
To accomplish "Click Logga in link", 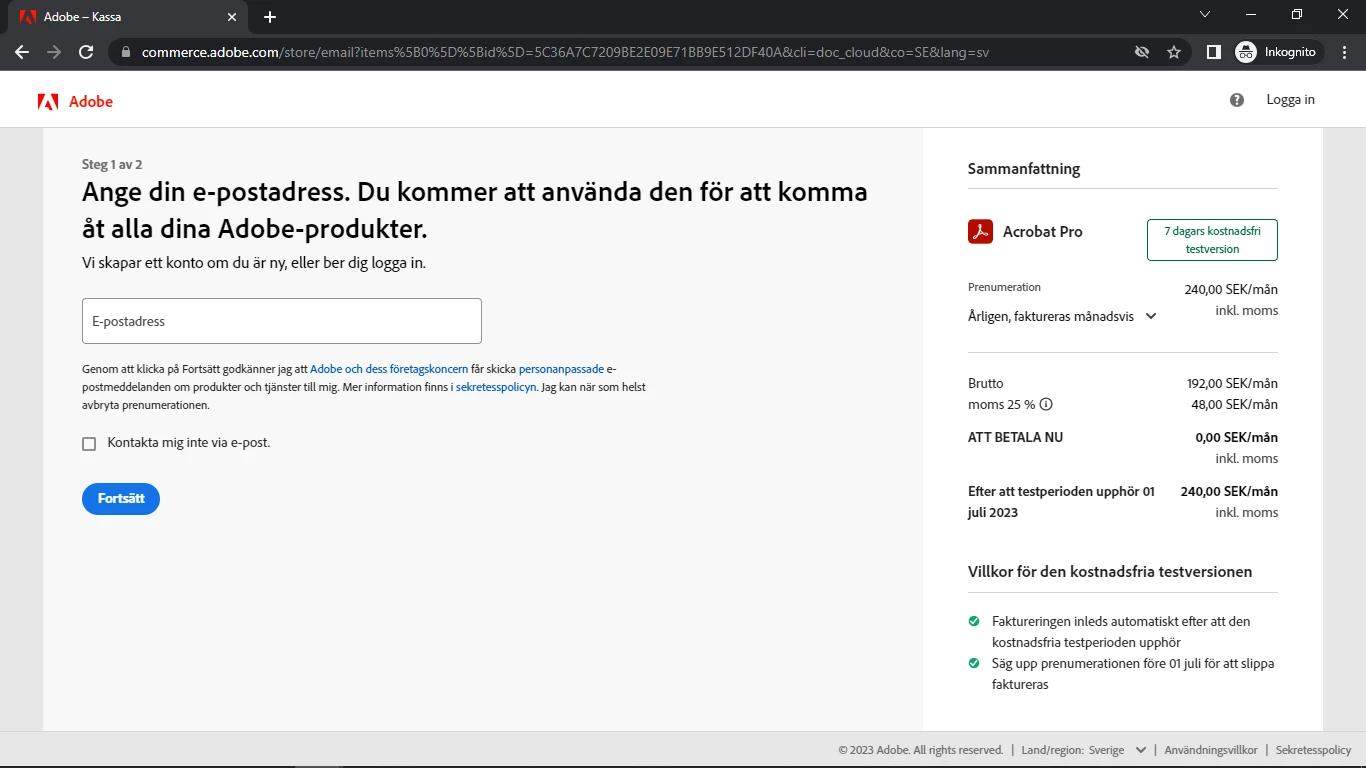I will pos(1290,100).
